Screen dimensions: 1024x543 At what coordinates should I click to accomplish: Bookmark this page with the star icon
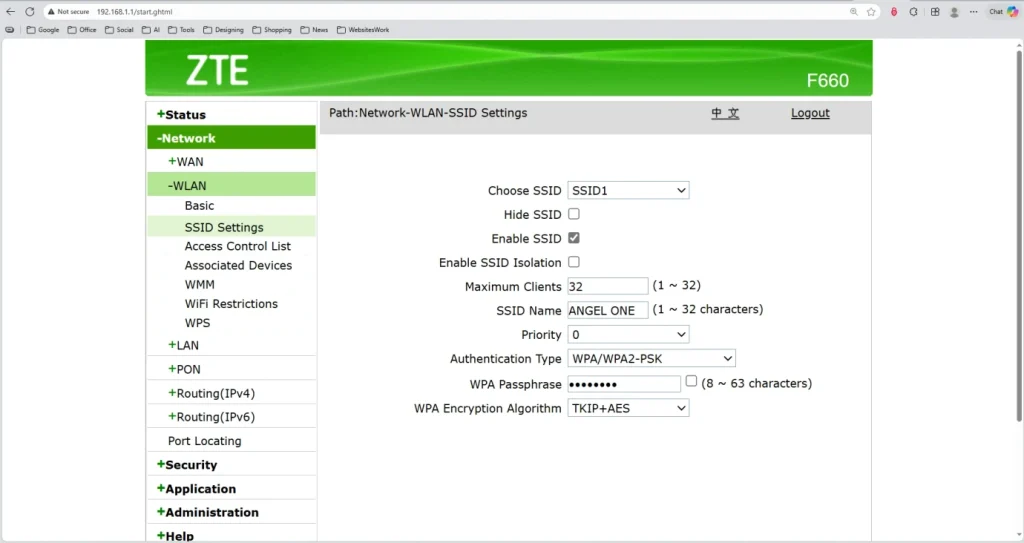871,11
